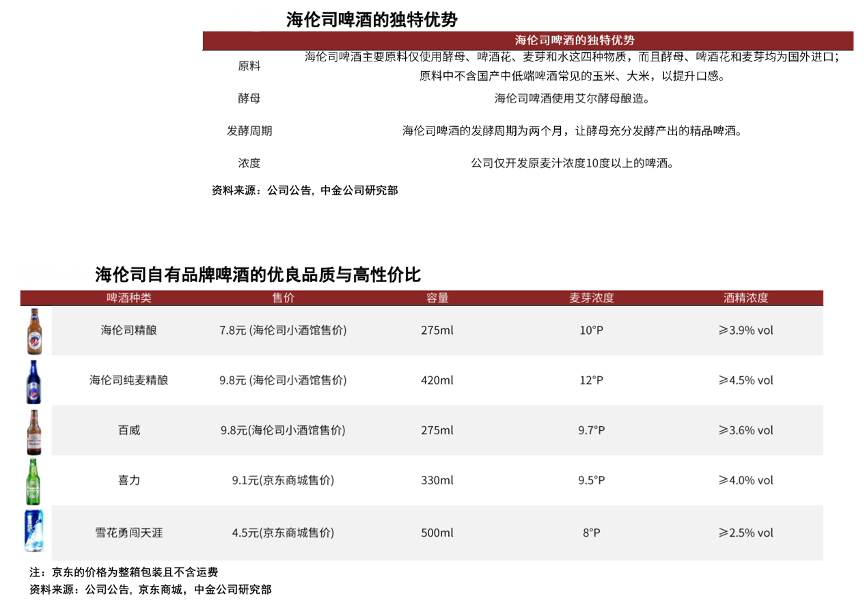Select the 容量 column header
This screenshot has height=606, width=866.
tap(437, 298)
